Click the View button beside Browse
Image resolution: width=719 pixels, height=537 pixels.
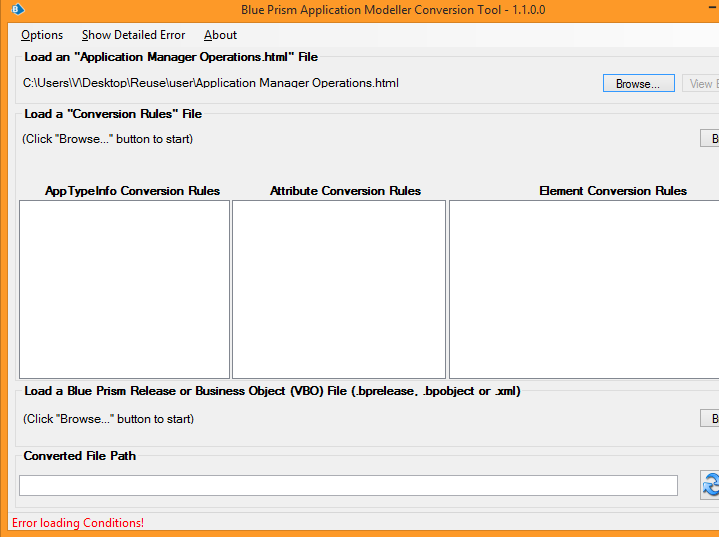click(x=701, y=83)
